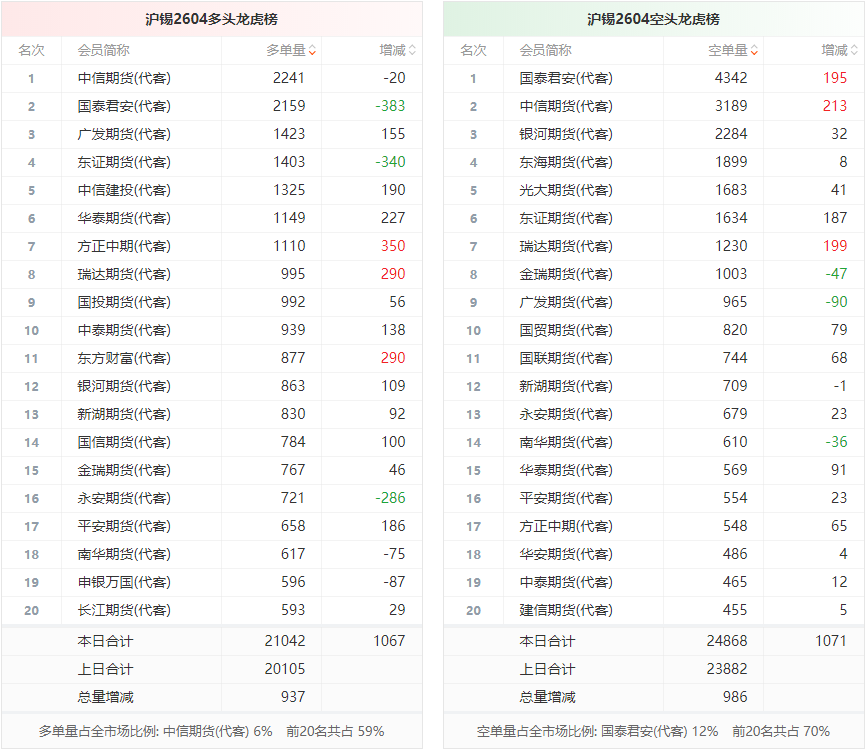Click total change value 937
The image size is (868, 753).
point(293,697)
